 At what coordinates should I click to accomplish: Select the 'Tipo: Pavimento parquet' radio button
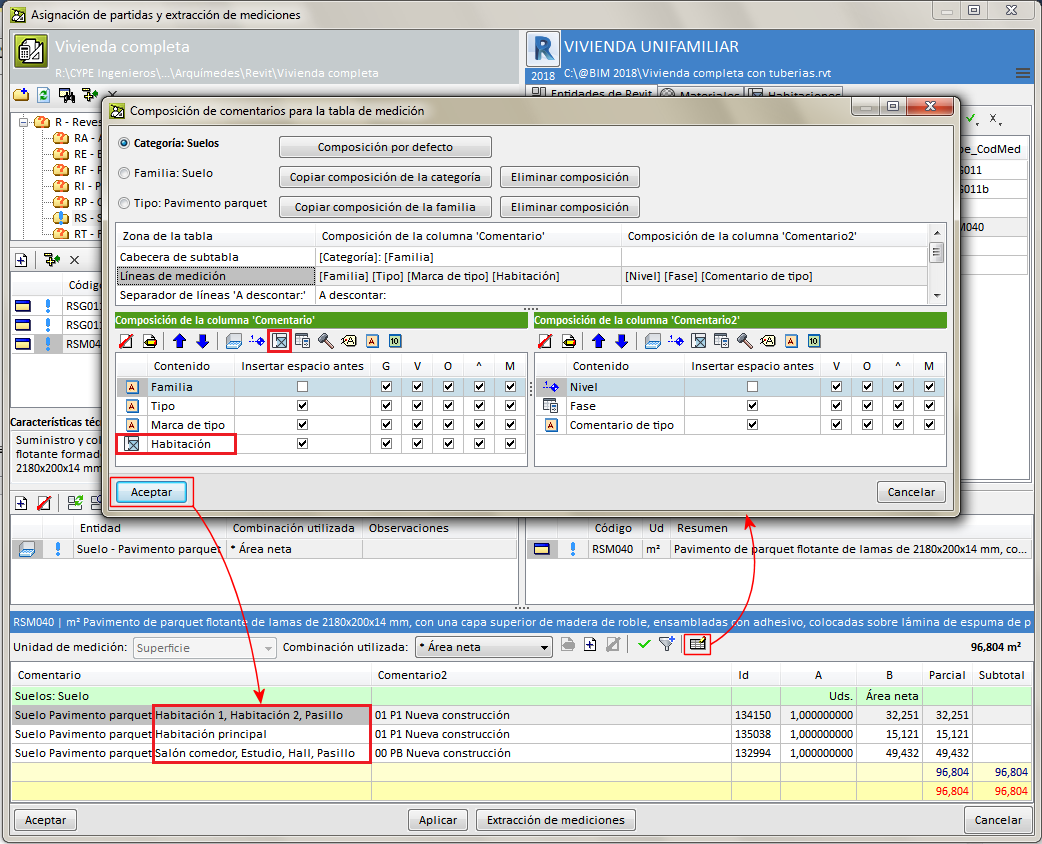pyautogui.click(x=124, y=203)
